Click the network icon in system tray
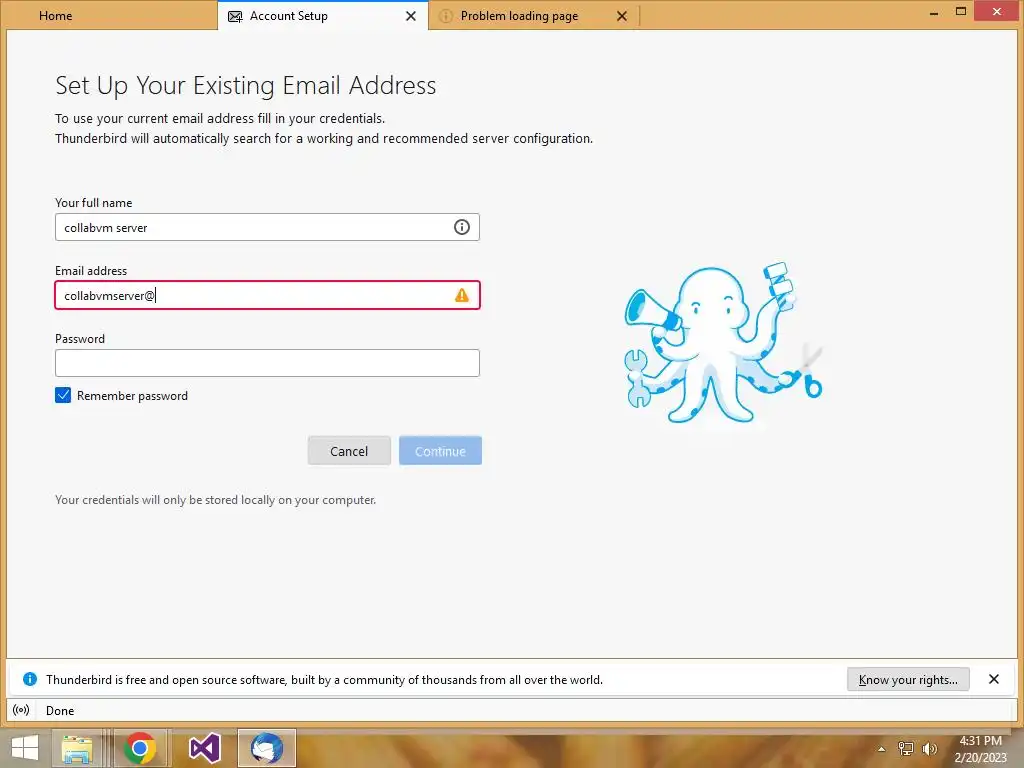Image resolution: width=1024 pixels, height=768 pixels. [x=906, y=748]
